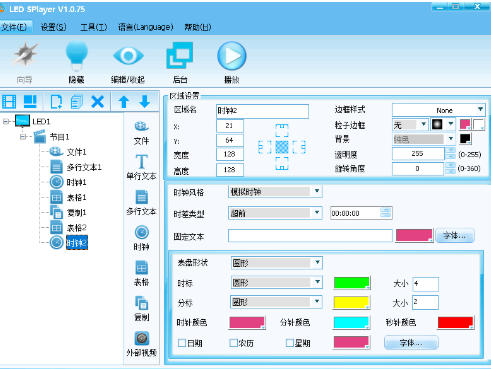Pick the green 时标 color swatch
This screenshot has width=491, height=369.
coord(352,283)
